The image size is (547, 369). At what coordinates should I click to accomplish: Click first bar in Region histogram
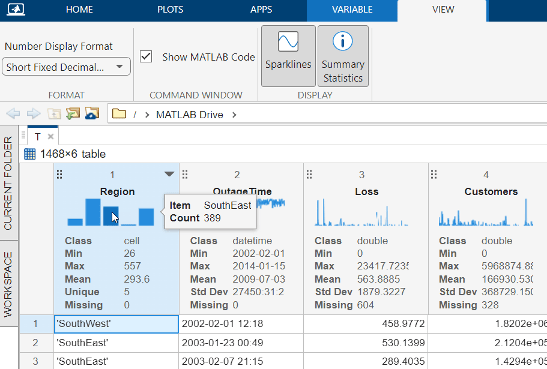(x=75, y=222)
